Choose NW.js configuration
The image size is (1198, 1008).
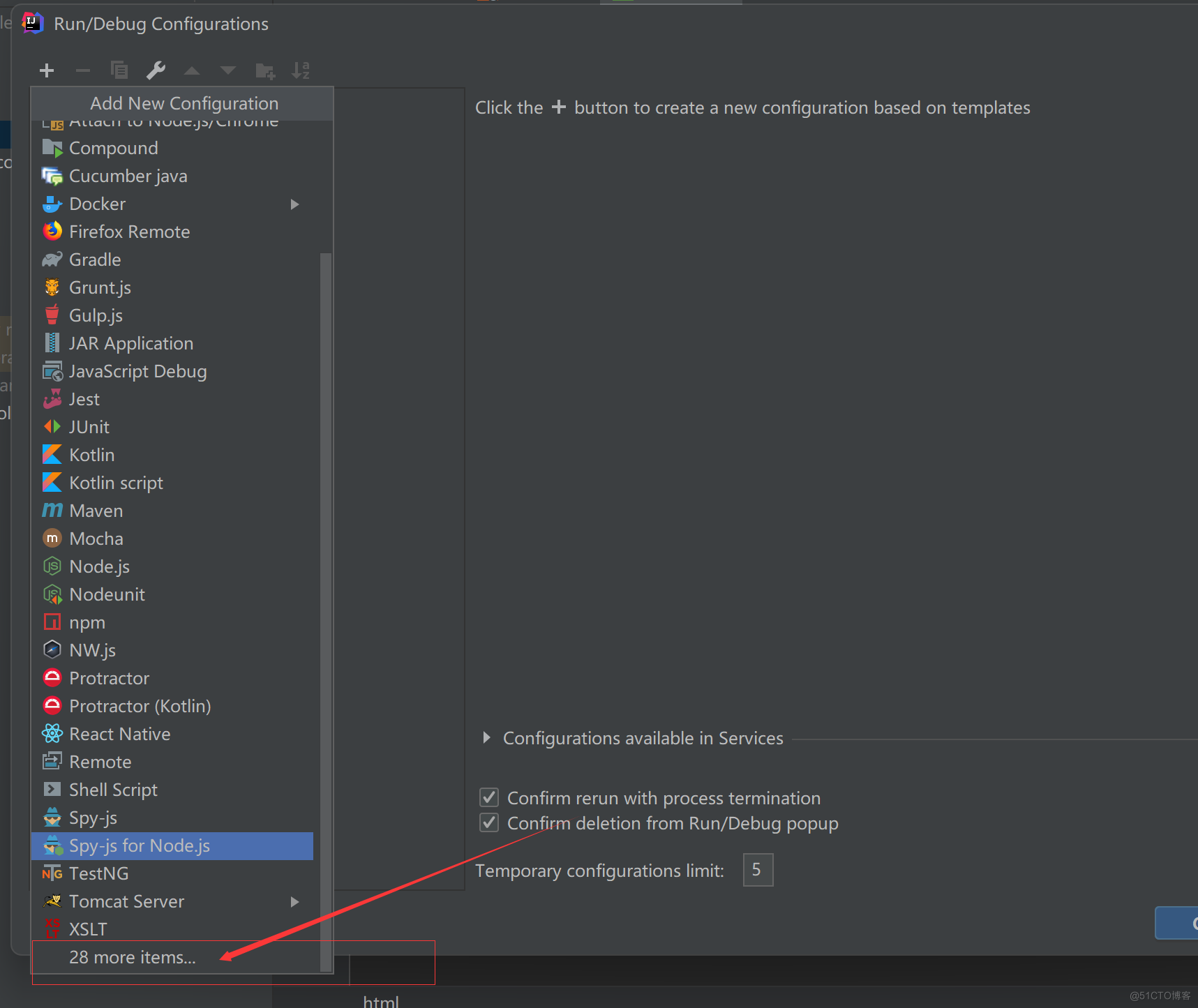coord(172,650)
